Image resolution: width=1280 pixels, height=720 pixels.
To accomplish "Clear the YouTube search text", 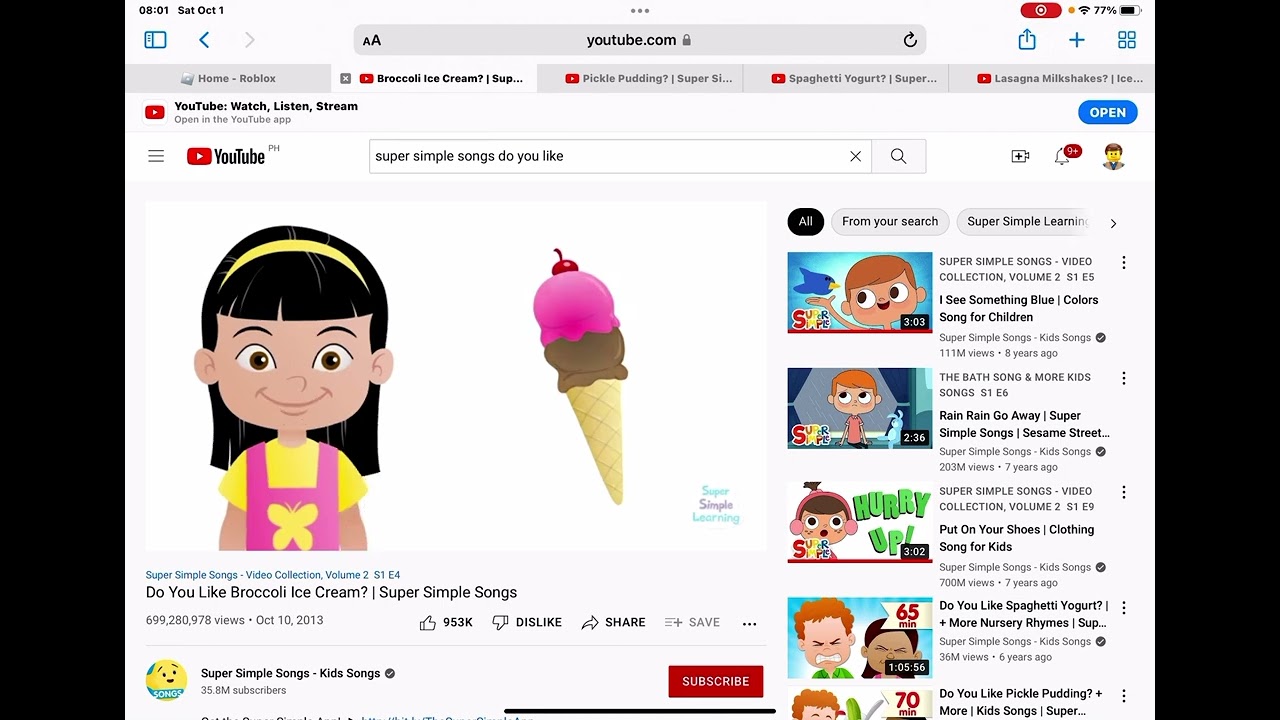I will (x=855, y=156).
